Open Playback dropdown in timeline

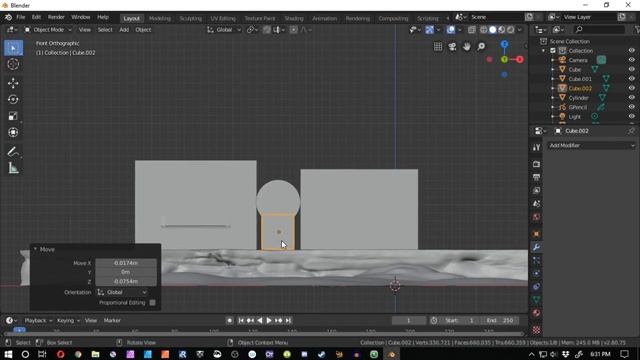pos(39,320)
